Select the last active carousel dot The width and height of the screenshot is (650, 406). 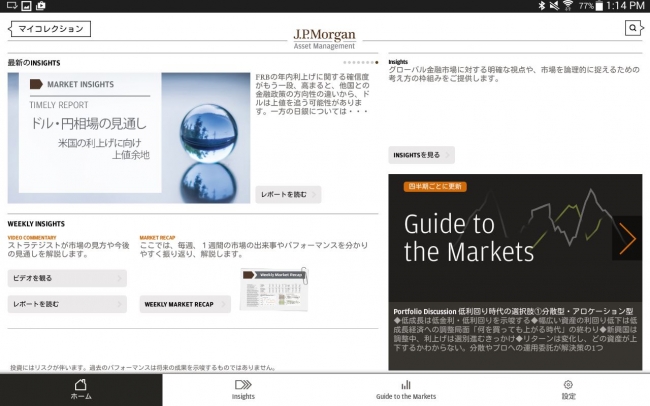[376, 63]
